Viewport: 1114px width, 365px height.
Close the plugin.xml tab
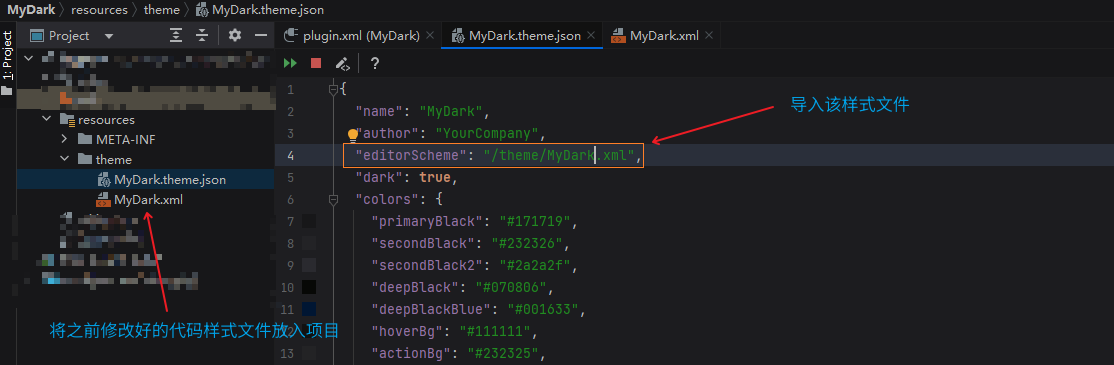pos(430,36)
